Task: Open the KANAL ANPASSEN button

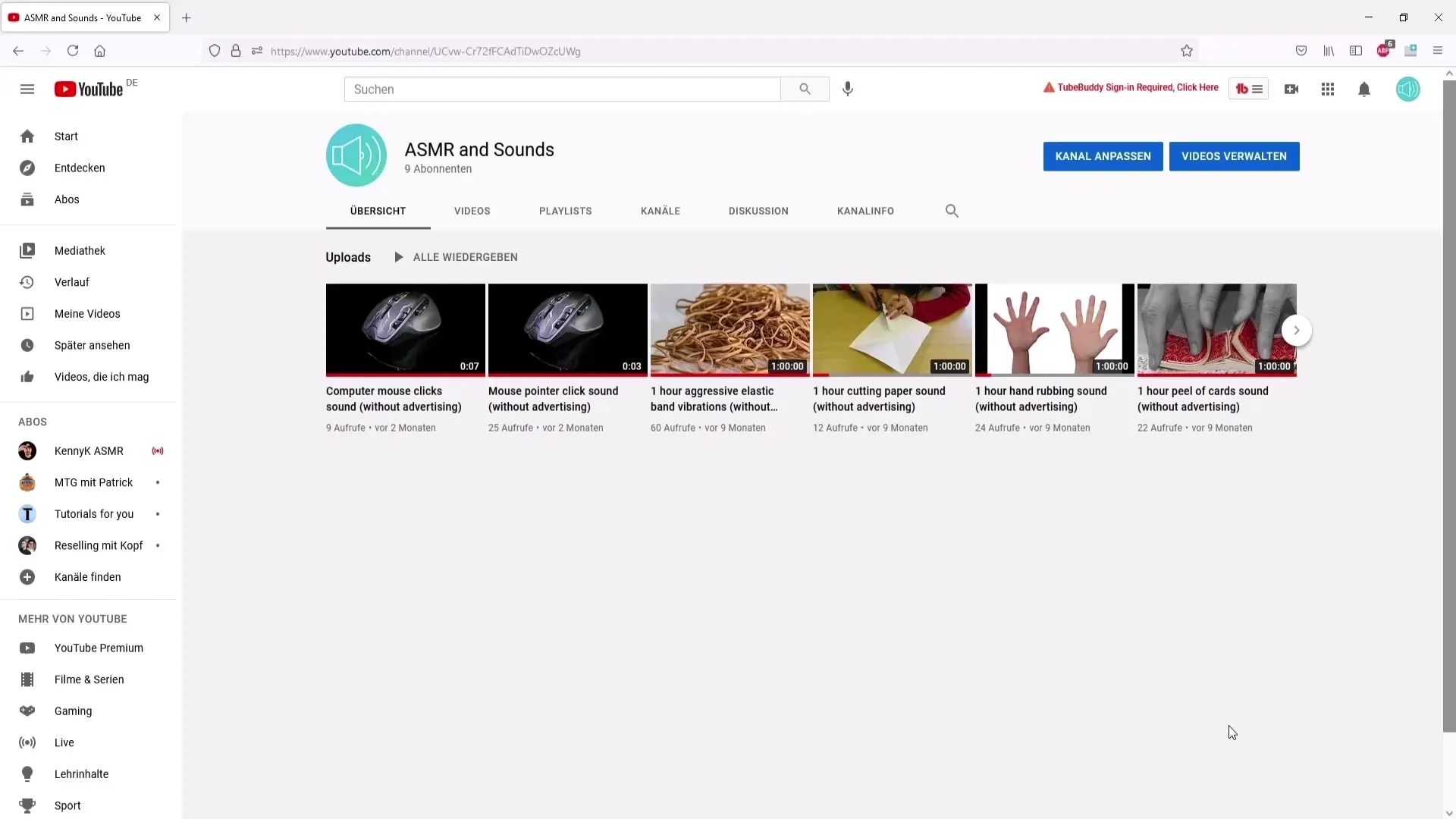Action: tap(1102, 156)
